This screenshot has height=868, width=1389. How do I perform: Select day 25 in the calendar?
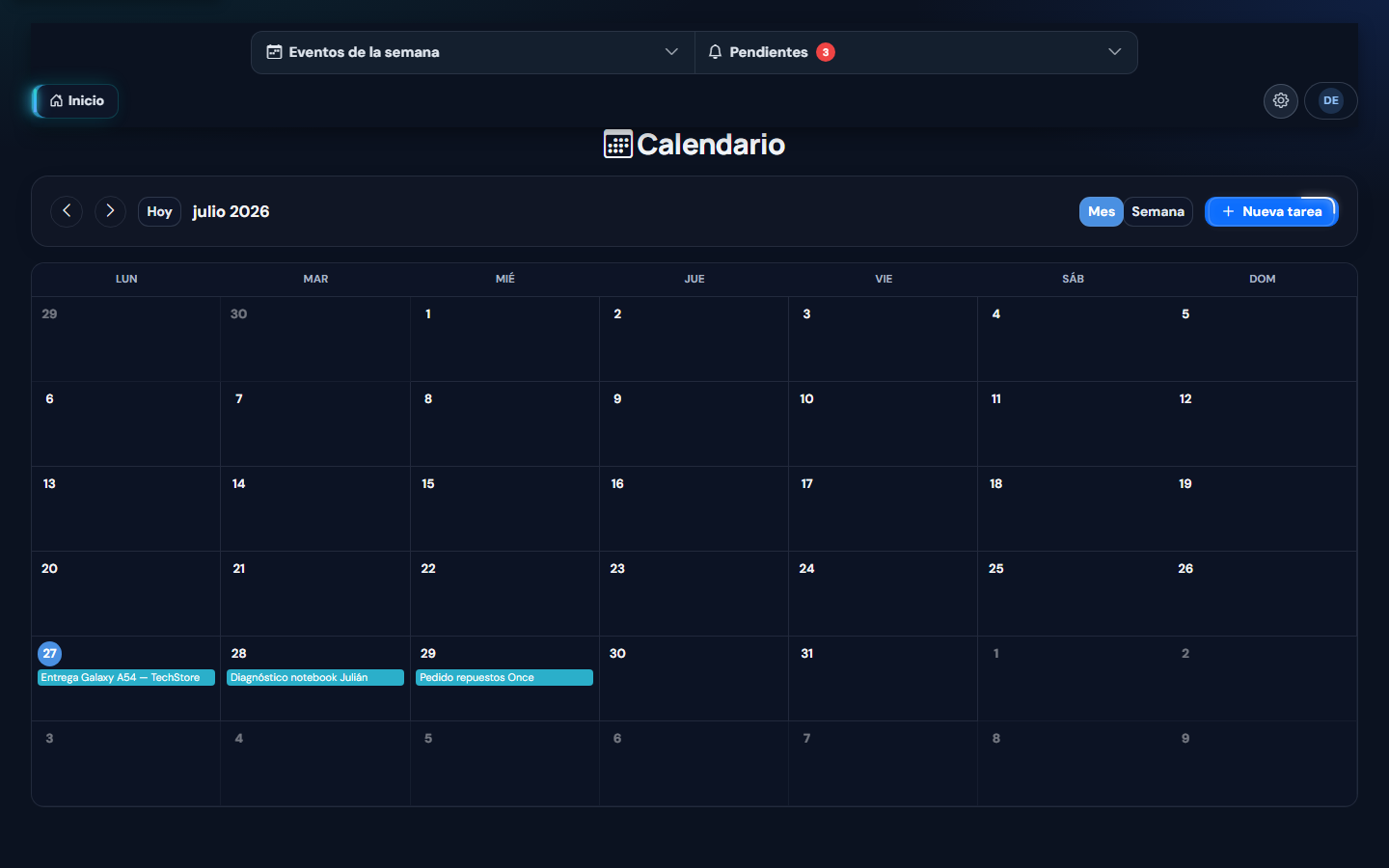996,568
